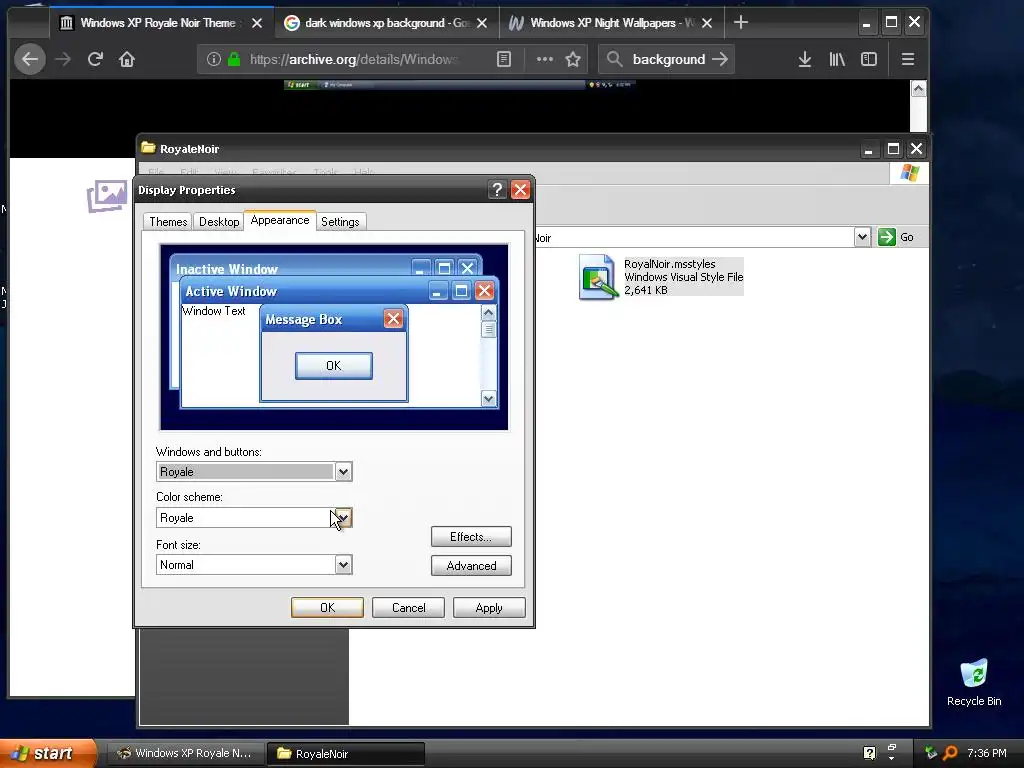Click the Windows flag logo in RoyaleNoir window
The image size is (1024, 768).
pos(909,173)
